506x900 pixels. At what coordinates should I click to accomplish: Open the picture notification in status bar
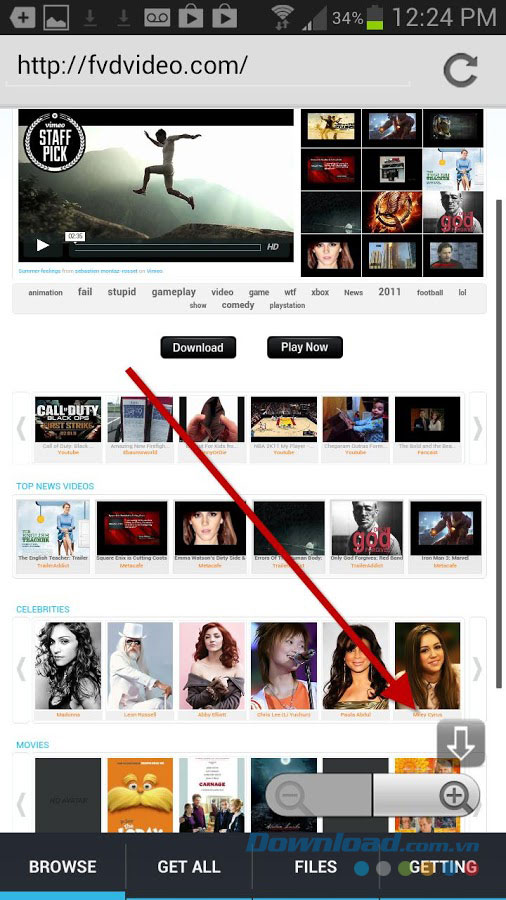(56, 17)
